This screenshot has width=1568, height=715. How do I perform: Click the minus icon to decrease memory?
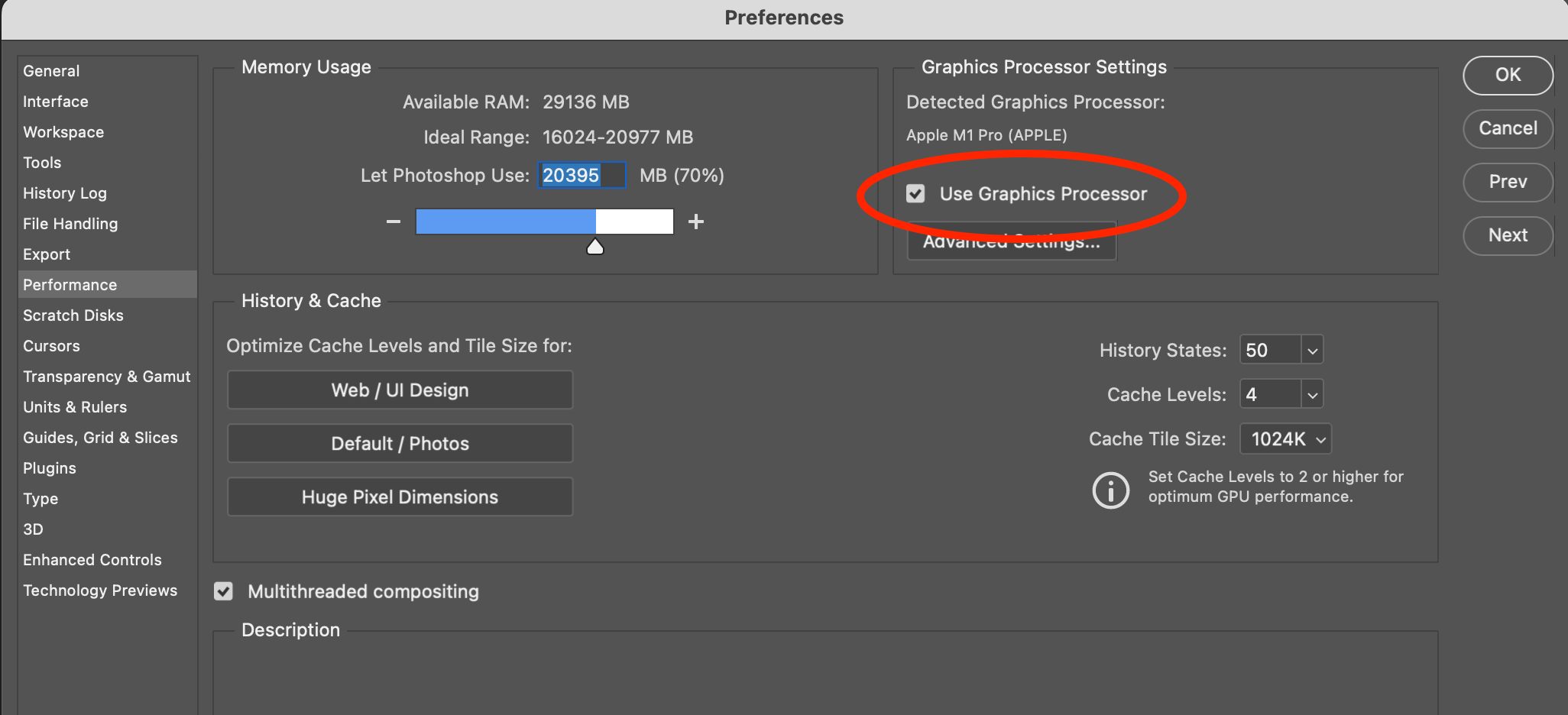[x=394, y=222]
